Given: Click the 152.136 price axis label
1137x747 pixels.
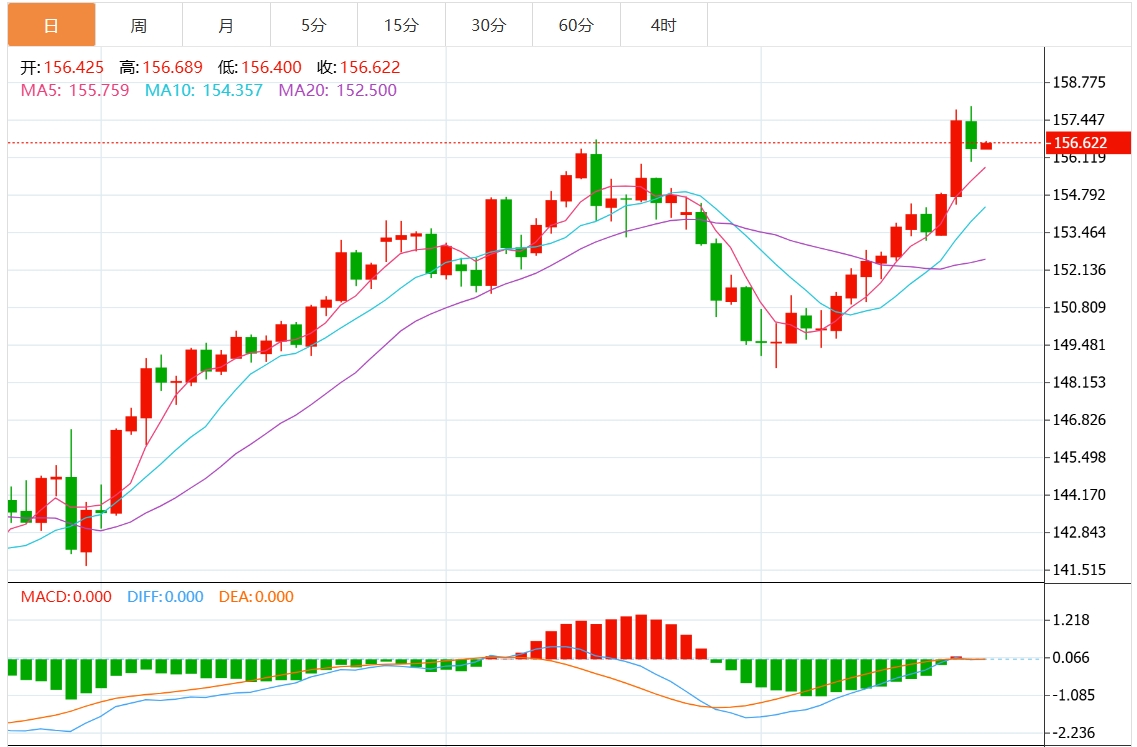Looking at the screenshot, I should pyautogui.click(x=1079, y=270).
